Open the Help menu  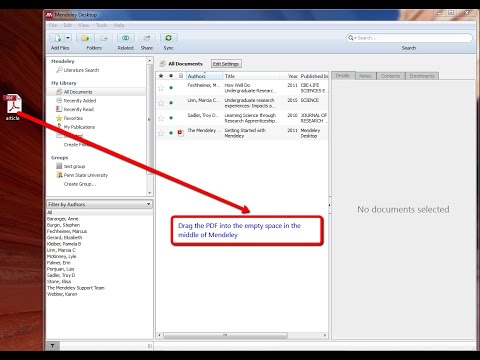point(119,25)
